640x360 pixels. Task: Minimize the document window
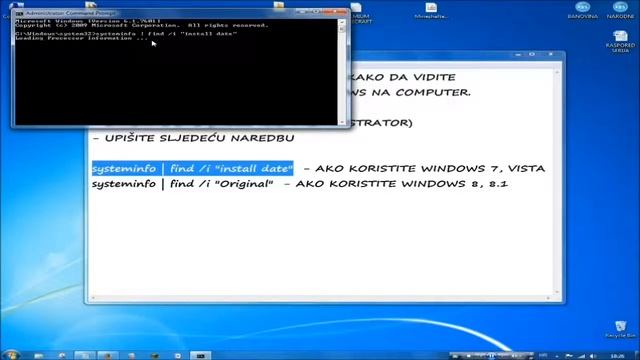518,54
